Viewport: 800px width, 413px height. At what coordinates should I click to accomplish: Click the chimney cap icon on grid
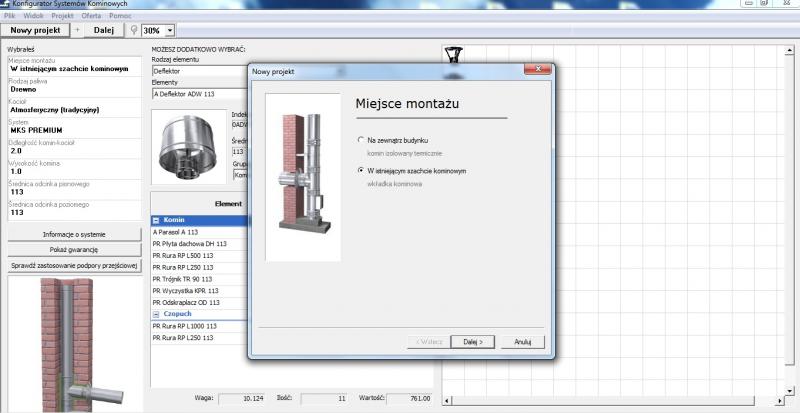[x=453, y=55]
